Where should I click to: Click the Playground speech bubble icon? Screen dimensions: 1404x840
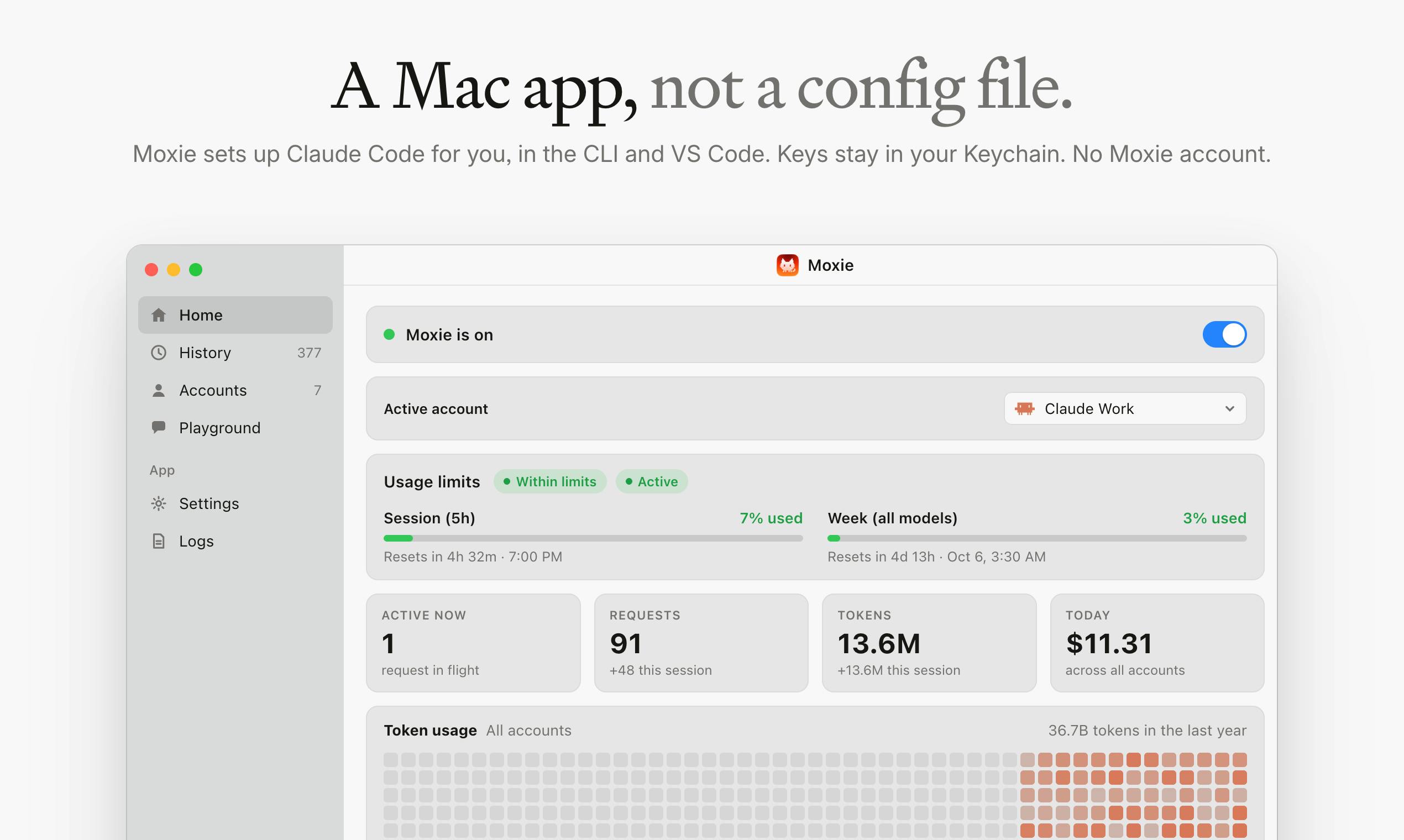point(159,427)
